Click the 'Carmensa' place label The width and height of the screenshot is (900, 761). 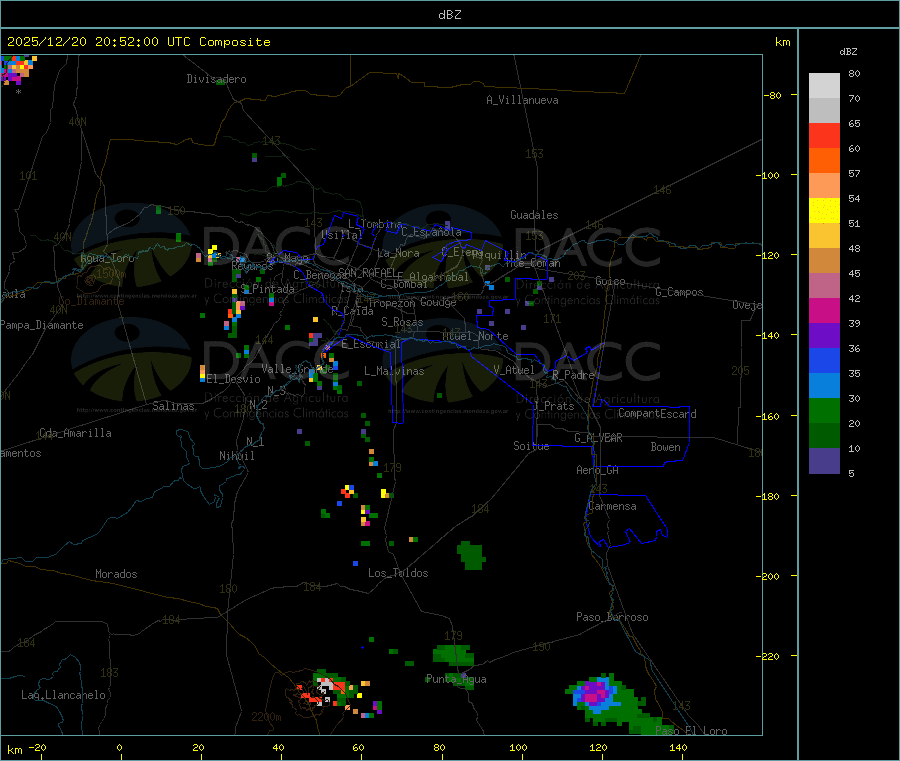[x=612, y=506]
